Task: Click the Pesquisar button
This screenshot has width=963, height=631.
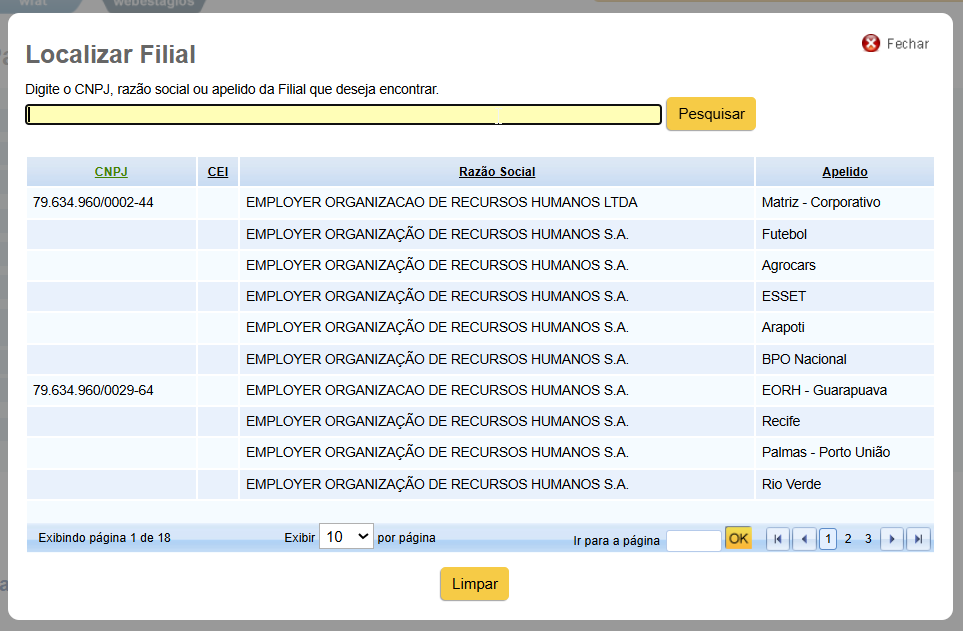Action: point(711,114)
